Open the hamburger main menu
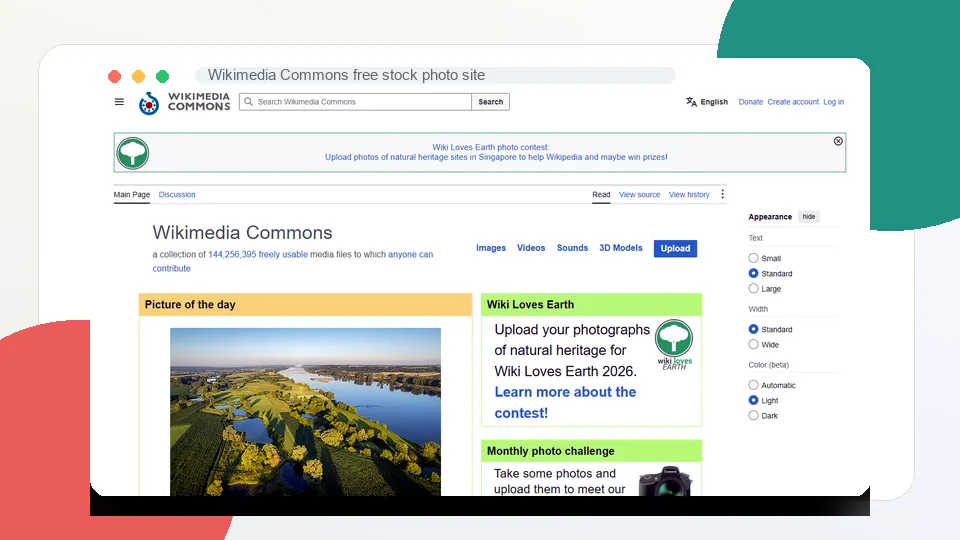960x540 pixels. [119, 102]
